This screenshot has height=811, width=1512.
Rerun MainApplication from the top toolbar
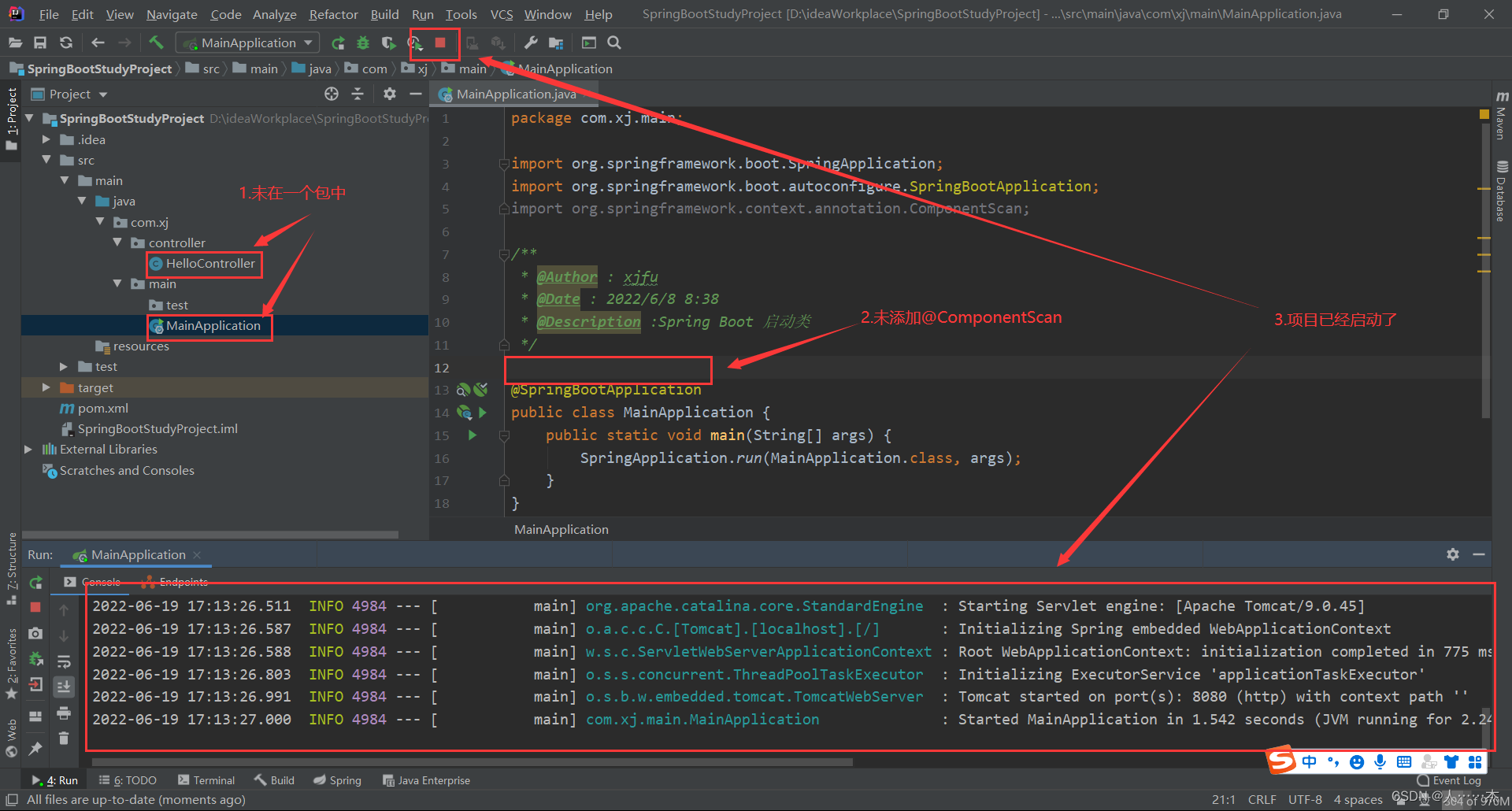[338, 43]
